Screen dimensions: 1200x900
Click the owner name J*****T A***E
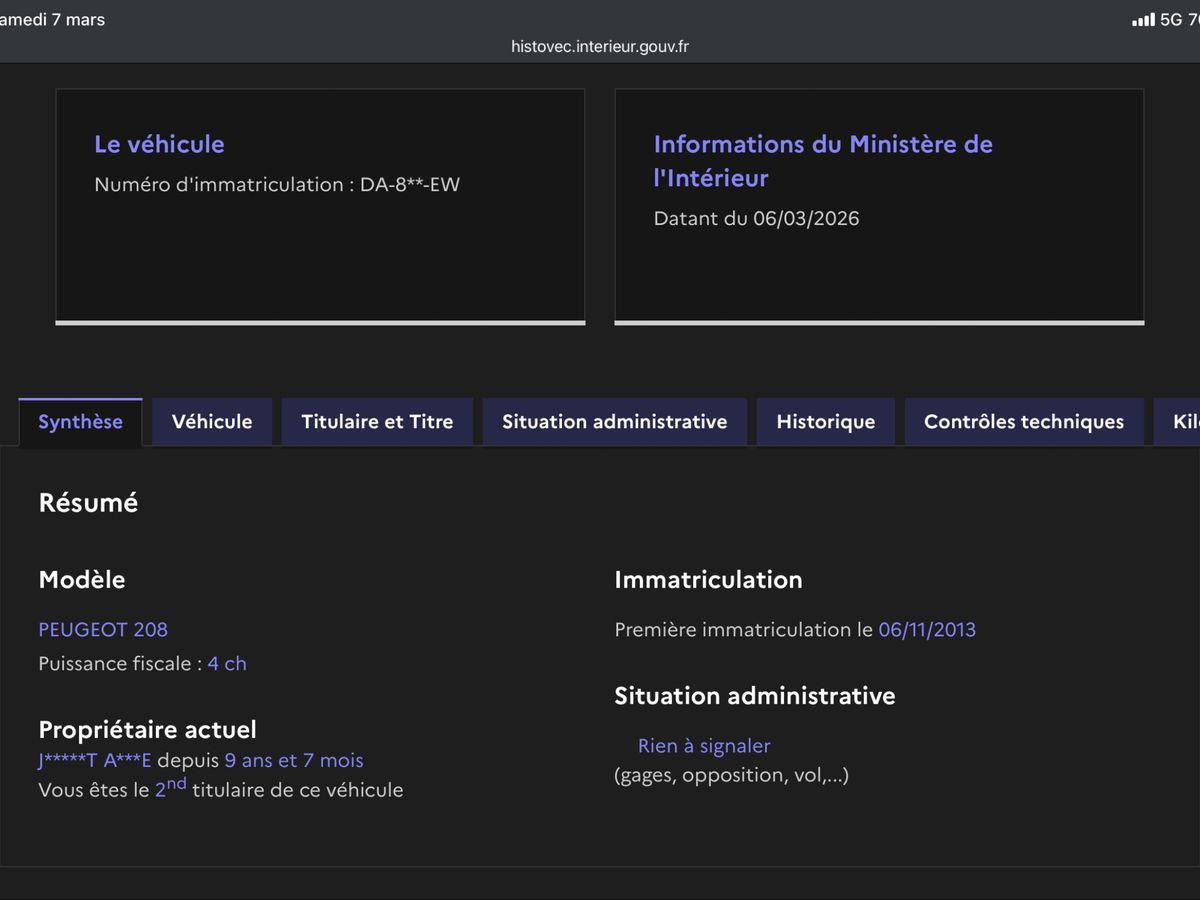click(x=95, y=761)
